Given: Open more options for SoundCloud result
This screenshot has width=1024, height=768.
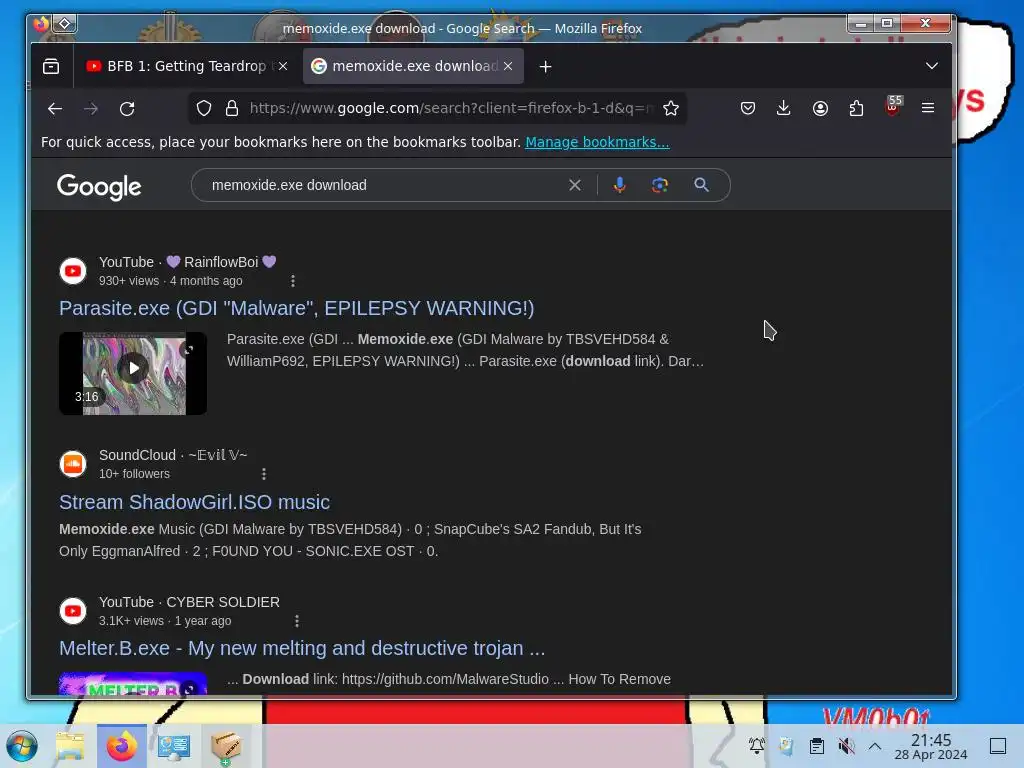Looking at the screenshot, I should (264, 474).
